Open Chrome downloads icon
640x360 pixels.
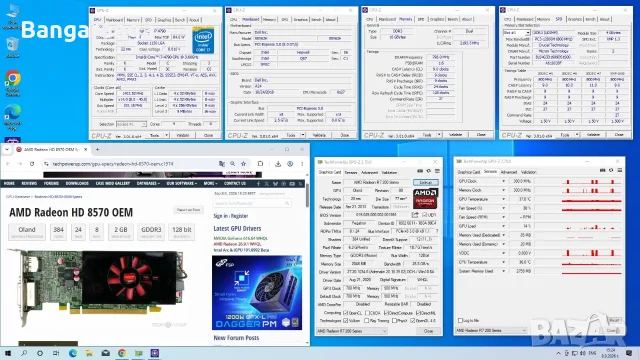pyautogui.click(x=278, y=164)
